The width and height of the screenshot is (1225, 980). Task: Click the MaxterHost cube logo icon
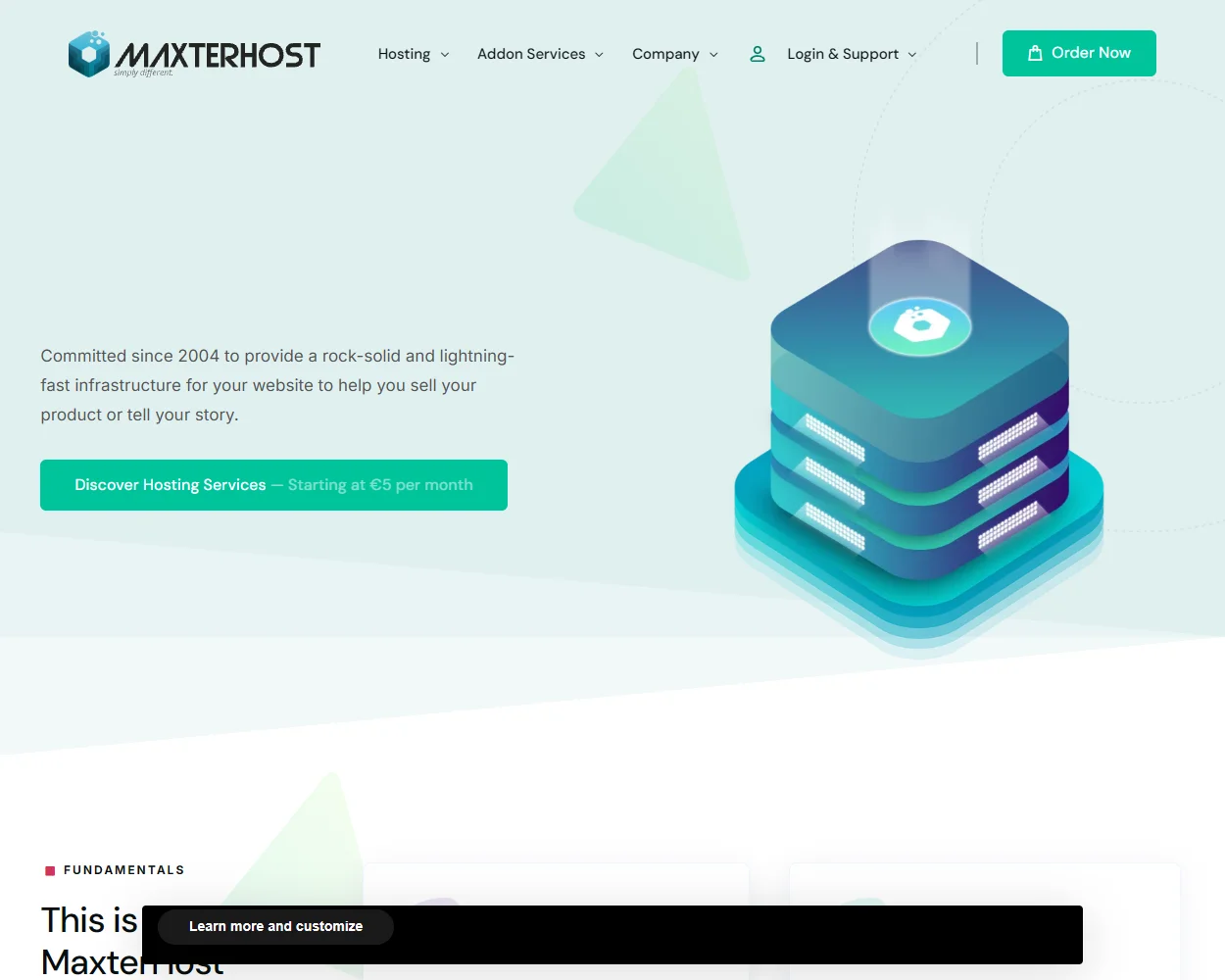pos(88,54)
